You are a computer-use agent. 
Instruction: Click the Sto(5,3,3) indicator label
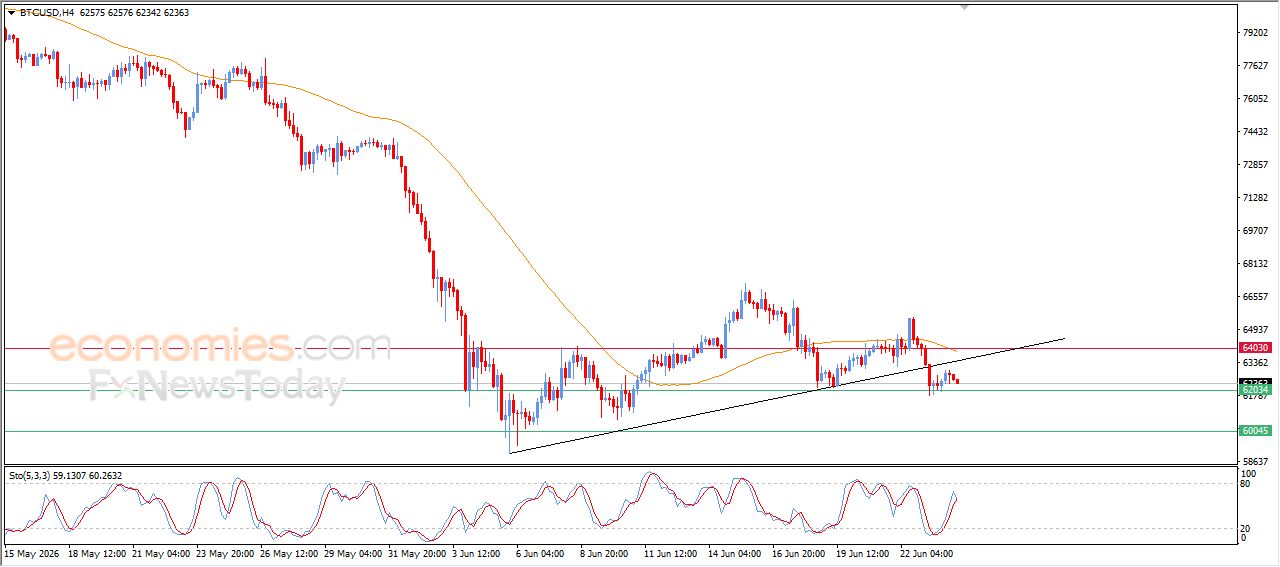coord(29,475)
